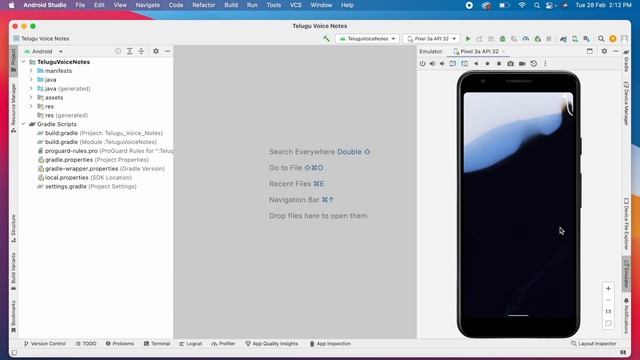Start debugging with the green bug icon
This screenshot has width=640, height=360.
(502, 39)
